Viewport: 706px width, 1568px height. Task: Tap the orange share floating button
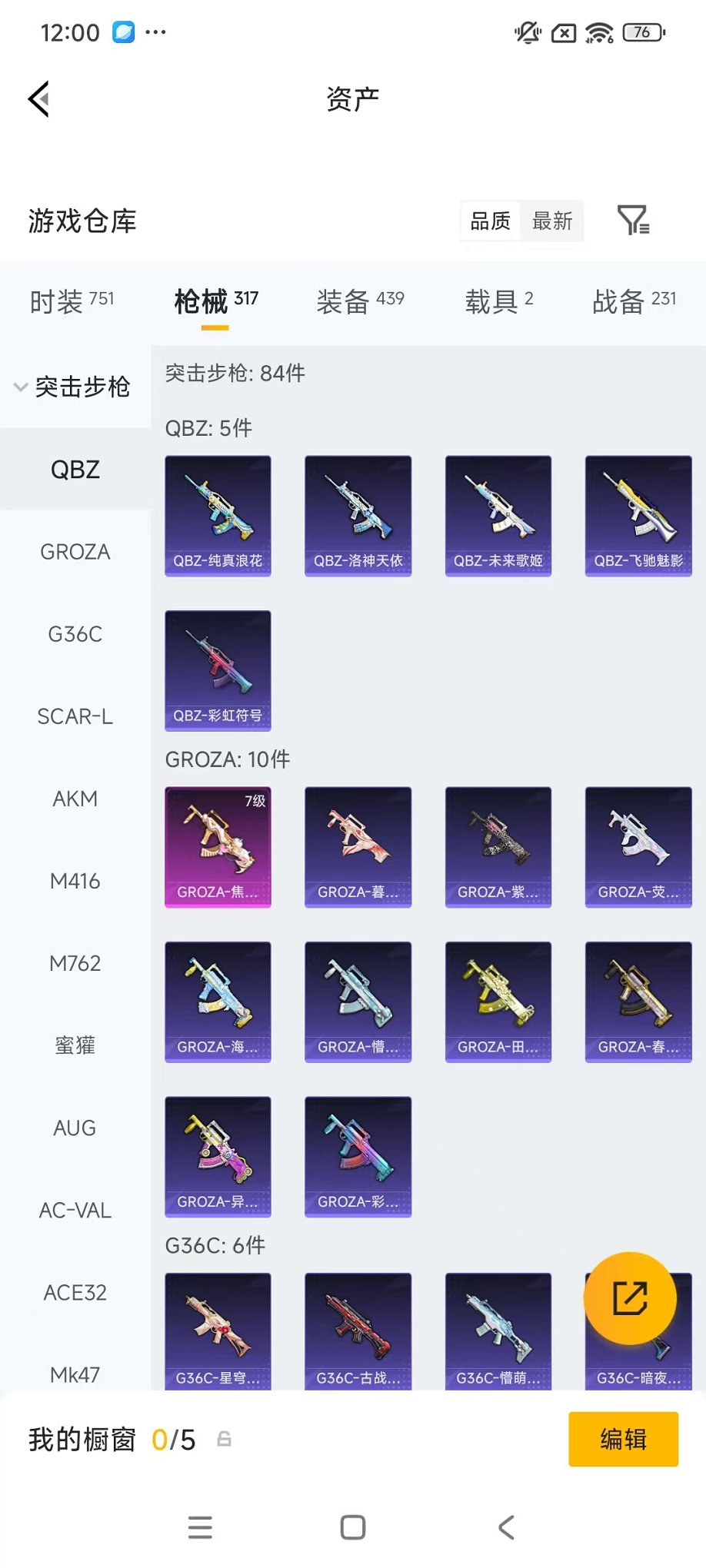tap(630, 1298)
